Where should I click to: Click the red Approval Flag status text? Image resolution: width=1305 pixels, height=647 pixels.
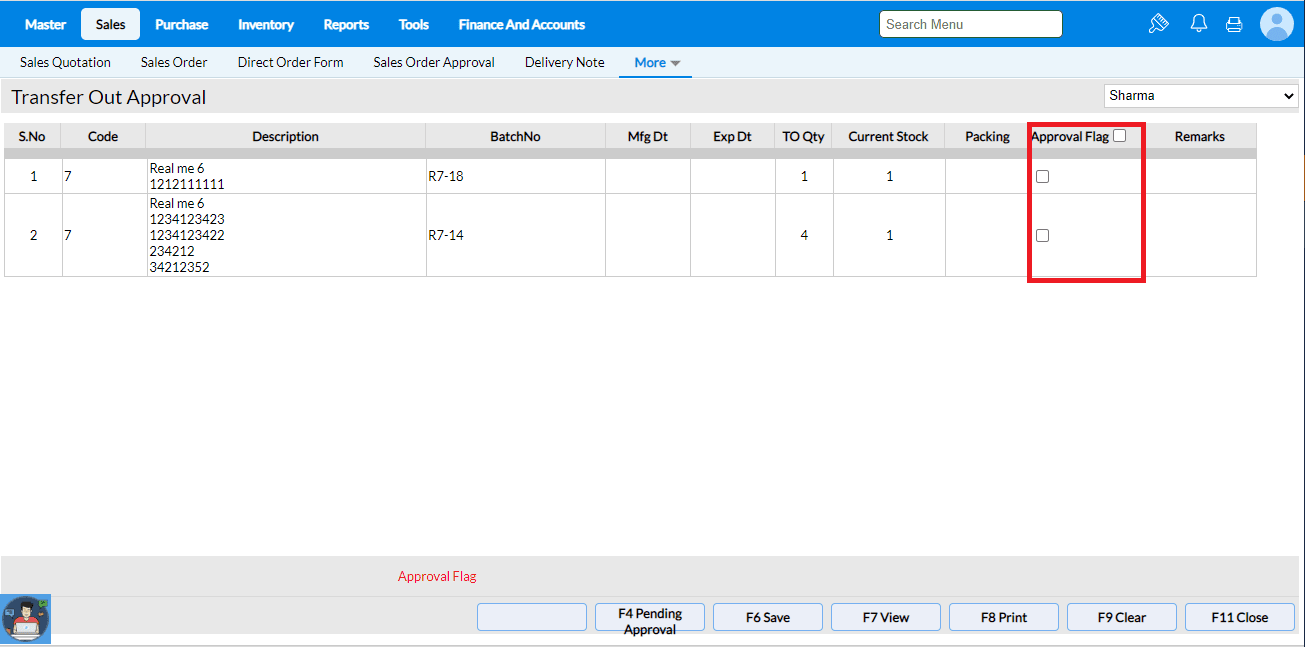tap(437, 576)
